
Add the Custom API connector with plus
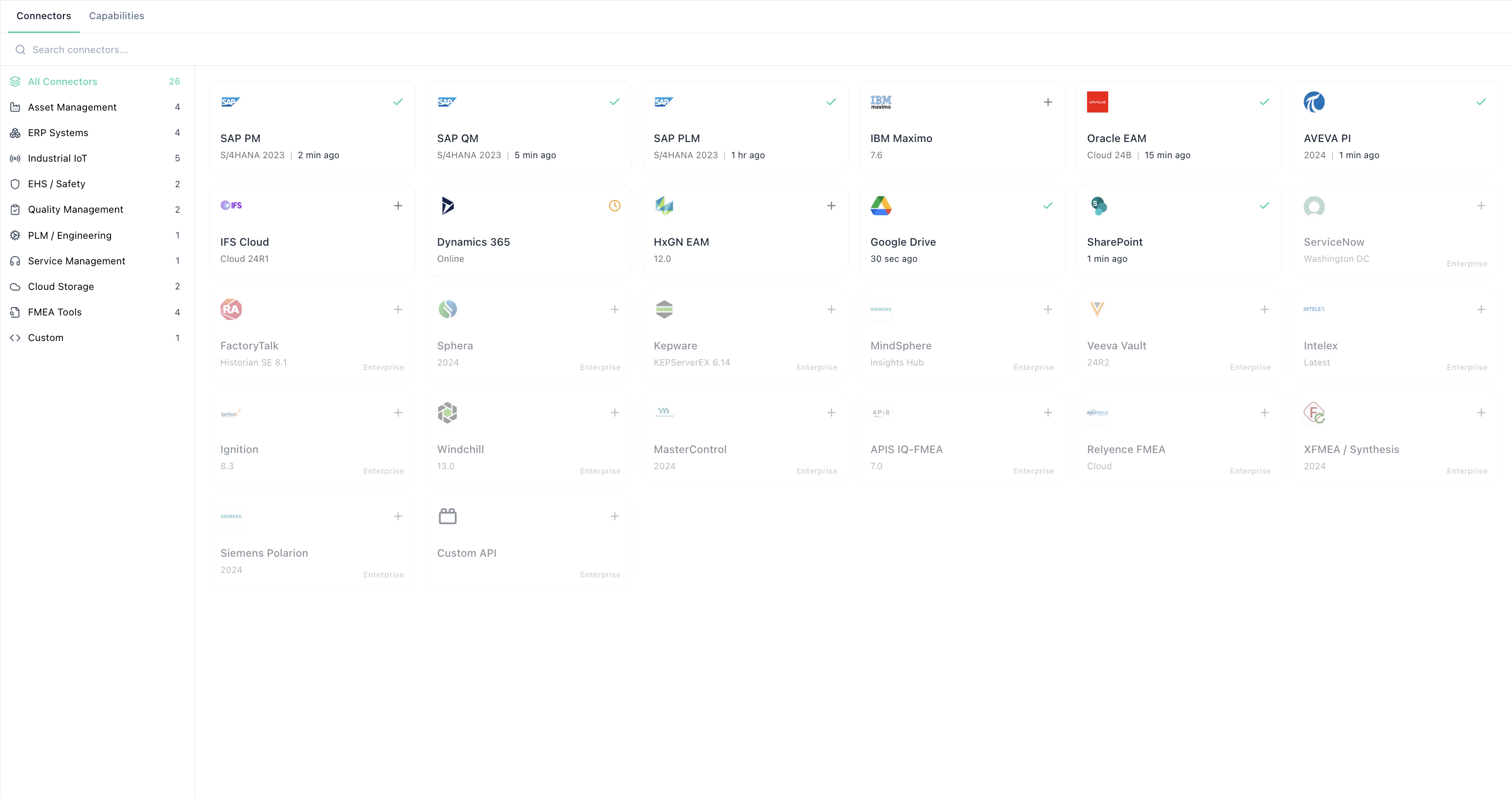pos(615,516)
